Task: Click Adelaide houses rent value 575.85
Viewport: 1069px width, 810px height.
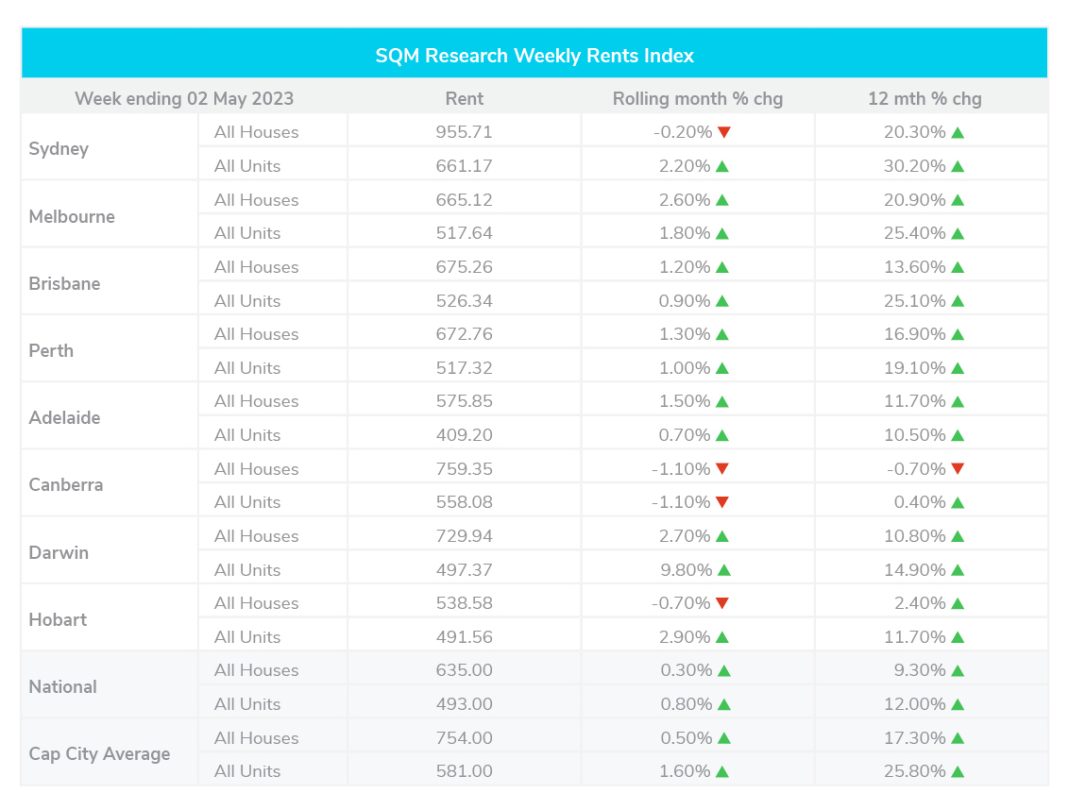Action: pos(464,401)
